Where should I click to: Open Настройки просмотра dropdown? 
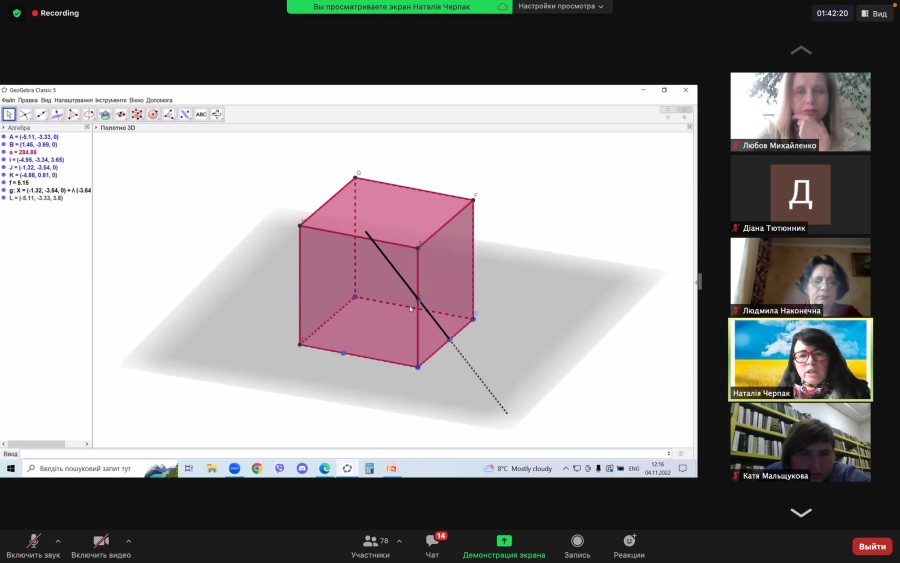(561, 6)
